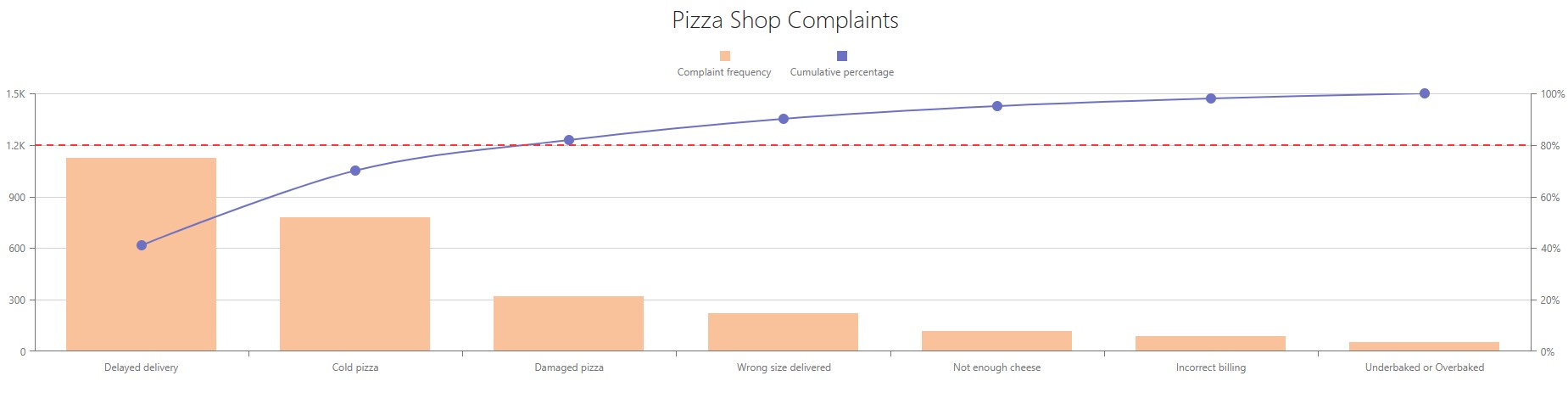
Task: Select the Cold pizza bar
Action: click(x=354, y=284)
